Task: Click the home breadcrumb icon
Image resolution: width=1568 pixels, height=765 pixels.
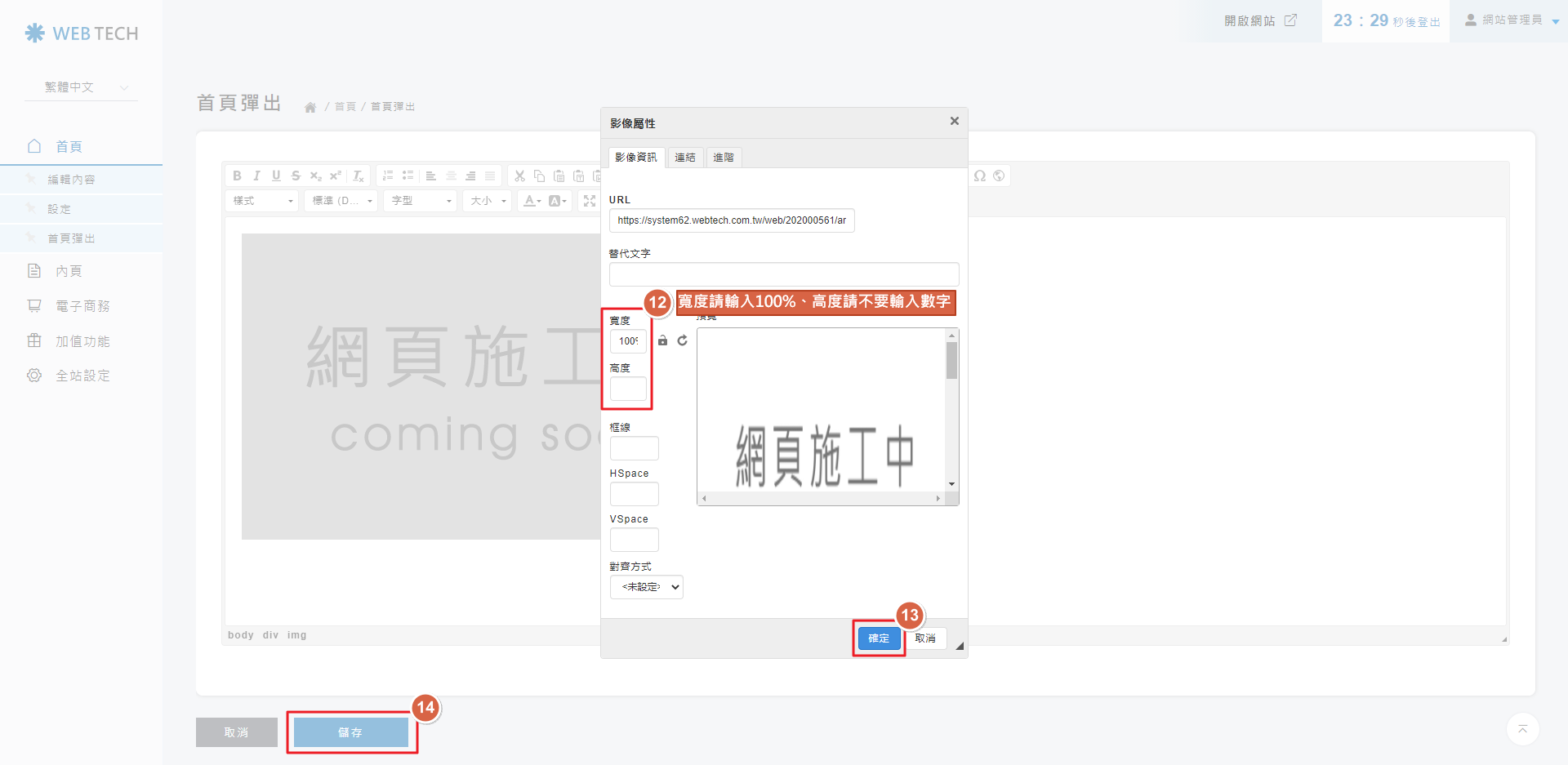Action: point(310,107)
